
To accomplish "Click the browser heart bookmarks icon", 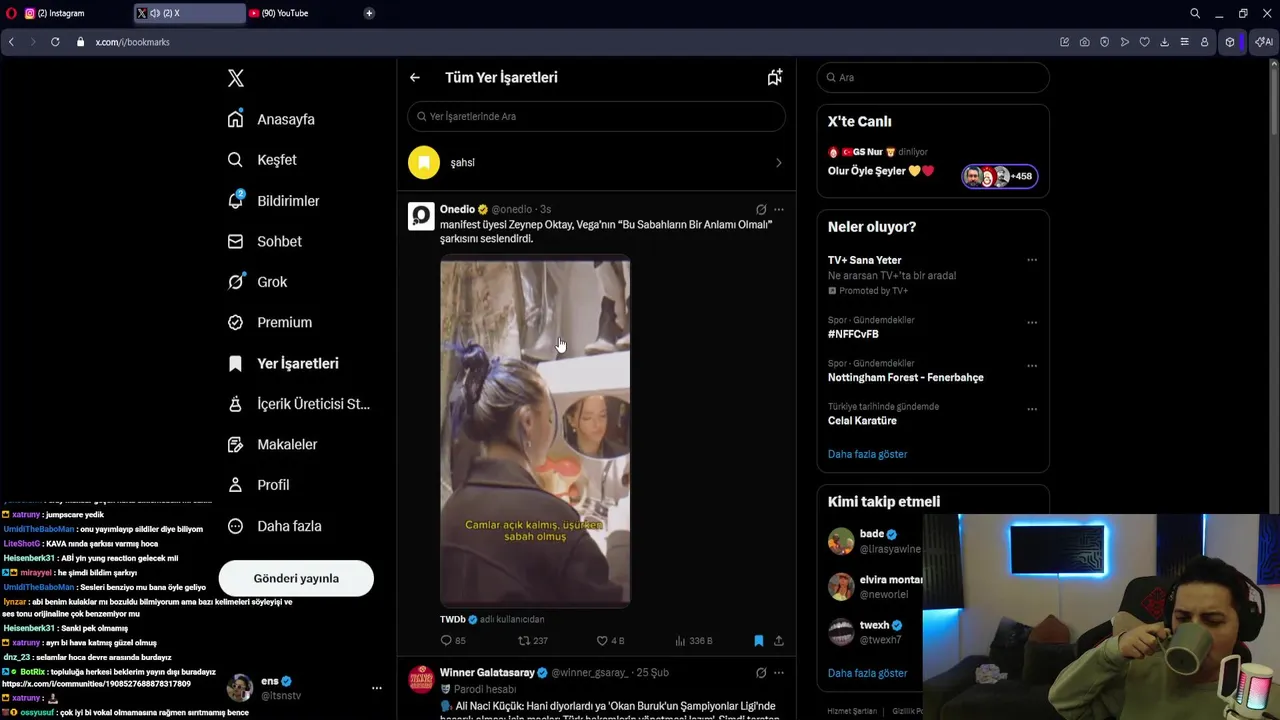I will (1144, 42).
